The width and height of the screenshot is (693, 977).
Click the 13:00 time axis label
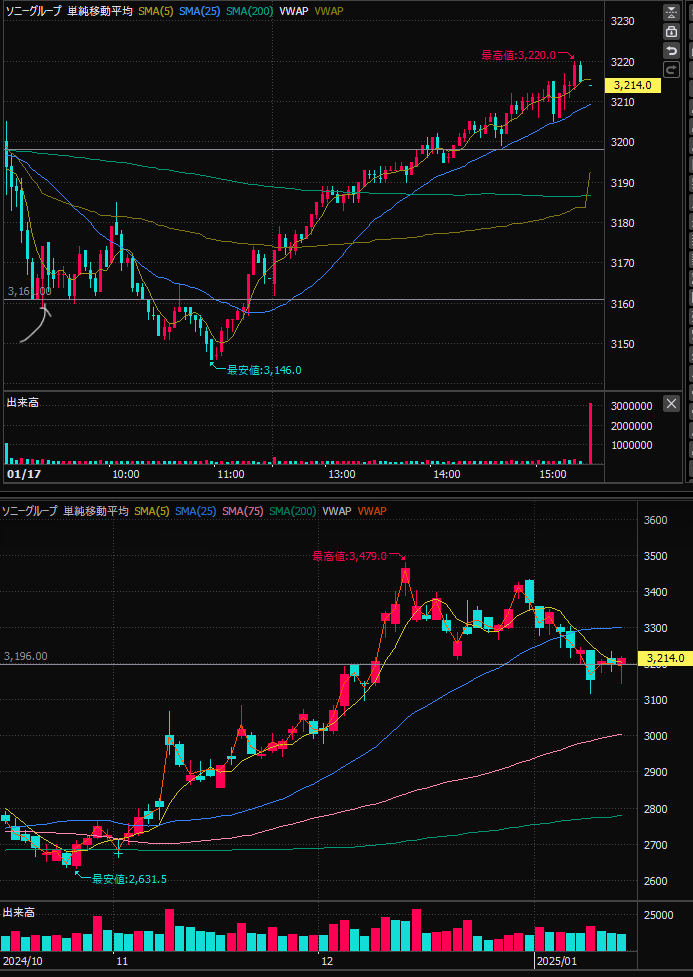tap(342, 474)
